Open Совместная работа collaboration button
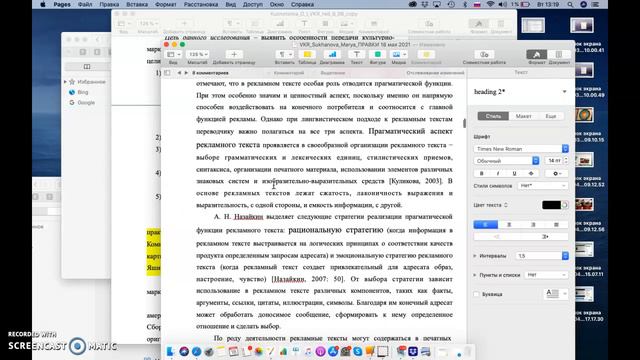 (x=484, y=54)
